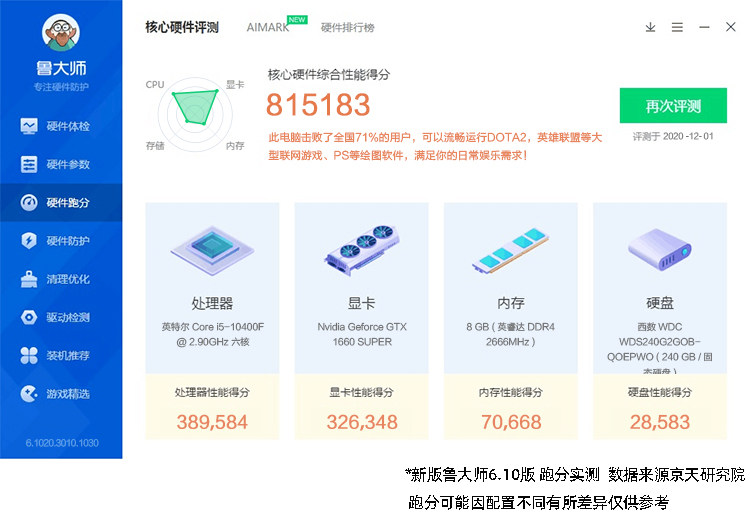The height and width of the screenshot is (515, 750).
Task: Click the Lu Dashi avatar logo
Action: [x=61, y=33]
